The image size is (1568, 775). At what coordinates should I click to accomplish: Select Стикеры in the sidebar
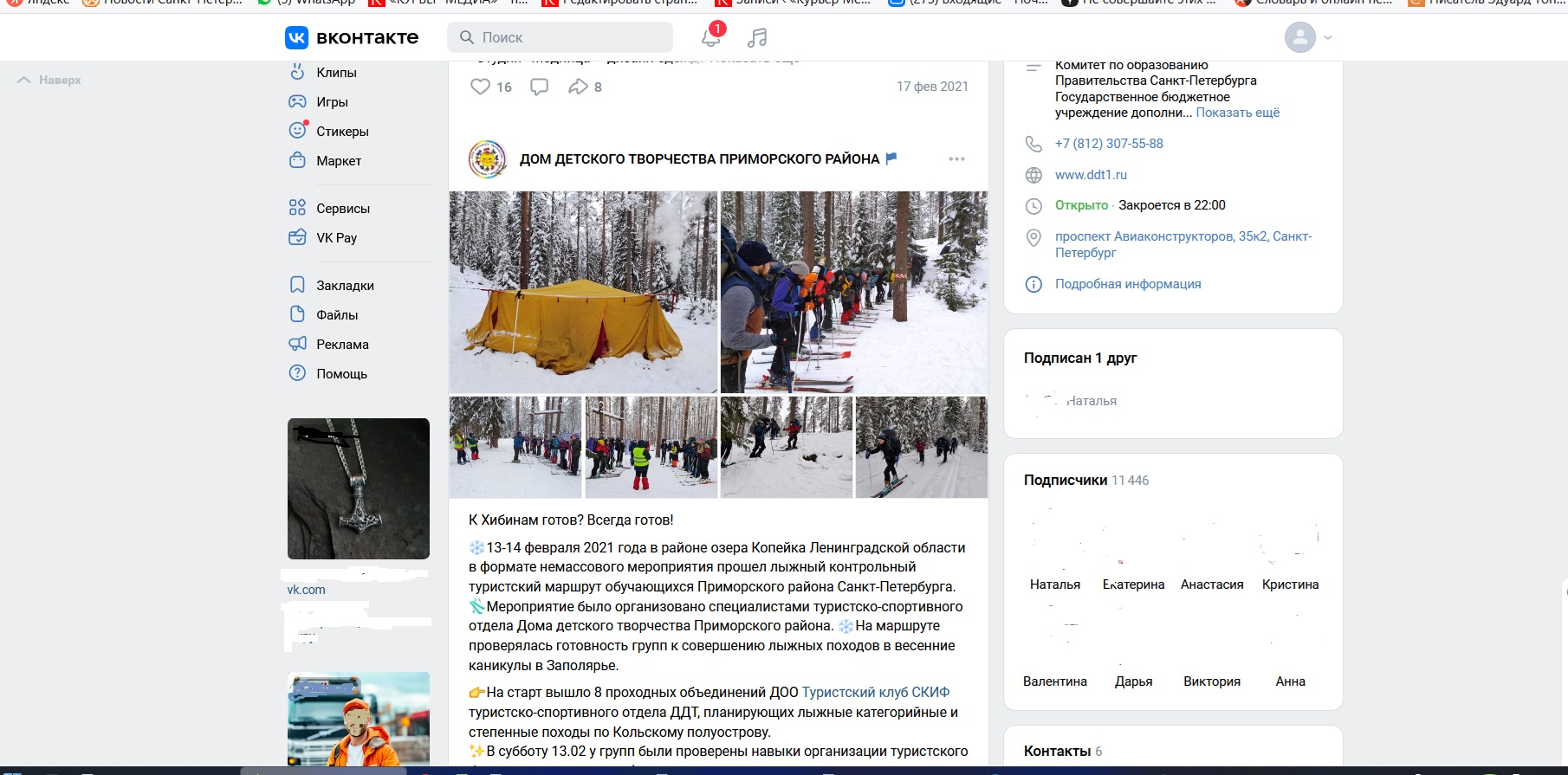tap(342, 132)
